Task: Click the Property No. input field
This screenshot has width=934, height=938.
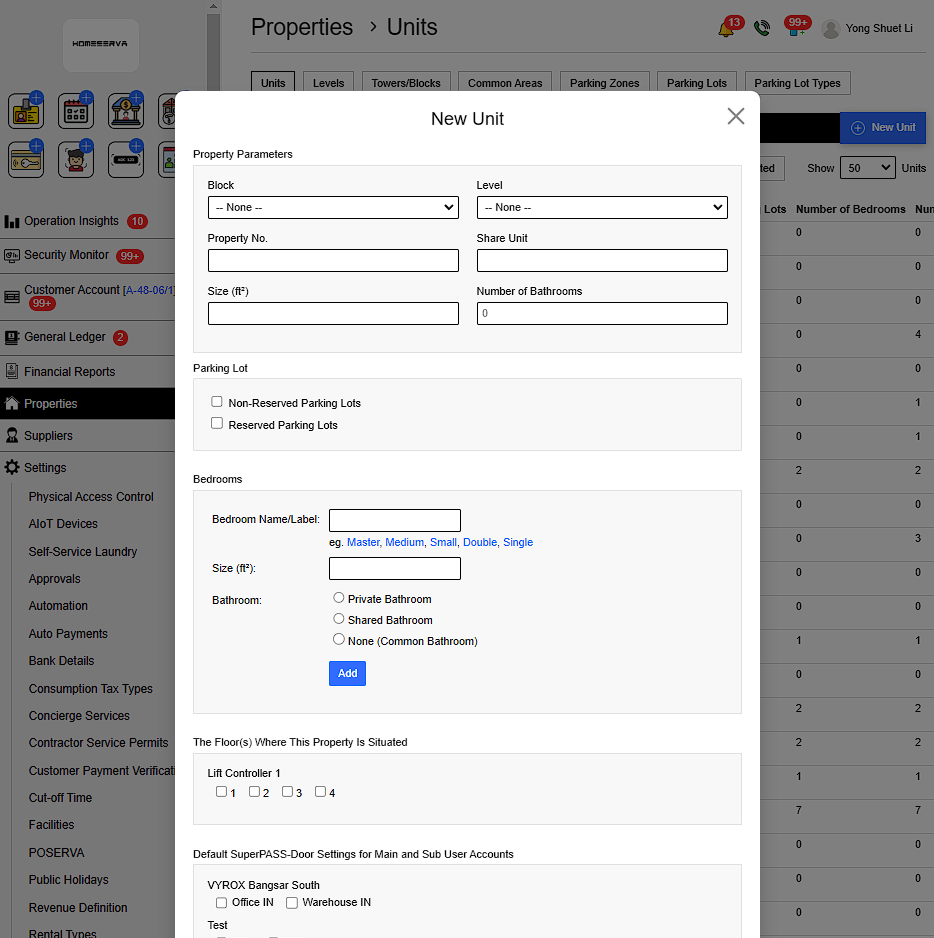Action: (x=333, y=260)
